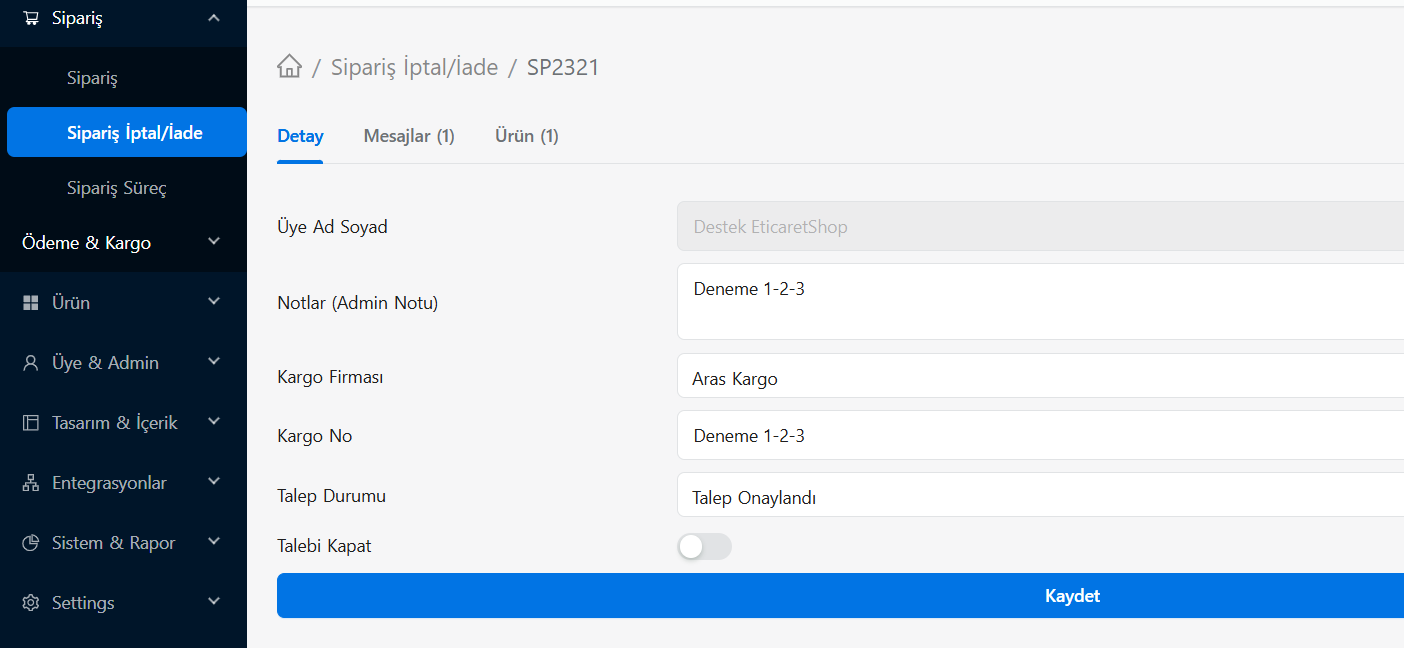
Task: Click the Entegrasyonlar network icon
Action: [31, 483]
